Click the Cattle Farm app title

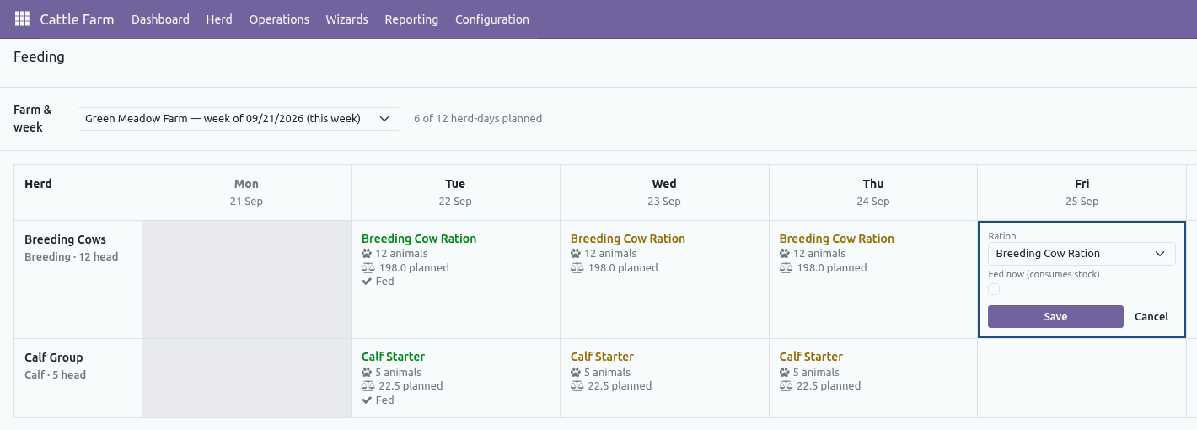coord(77,19)
